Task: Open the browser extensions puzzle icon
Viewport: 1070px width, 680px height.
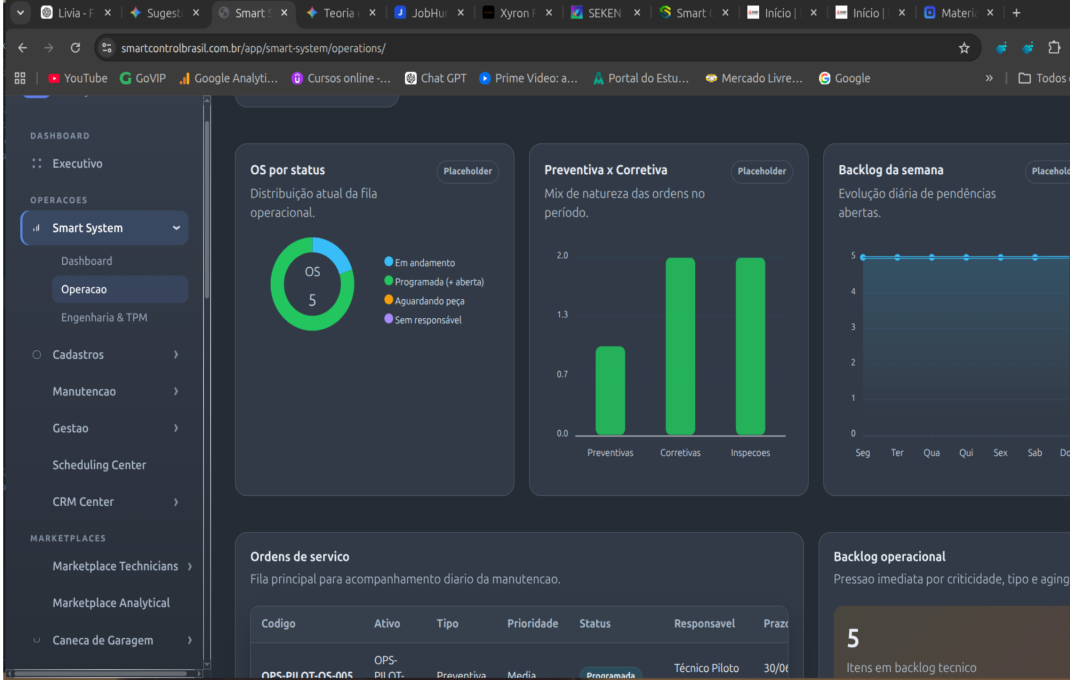Action: (1054, 48)
